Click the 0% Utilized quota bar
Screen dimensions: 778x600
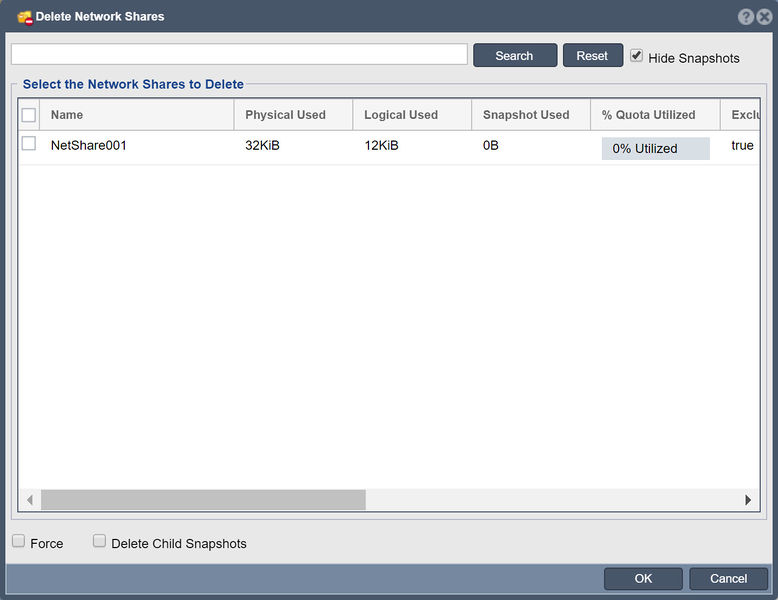click(655, 148)
